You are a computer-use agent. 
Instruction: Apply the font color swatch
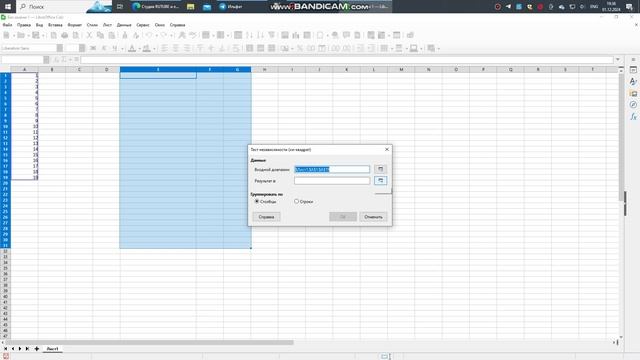pyautogui.click(x=132, y=49)
